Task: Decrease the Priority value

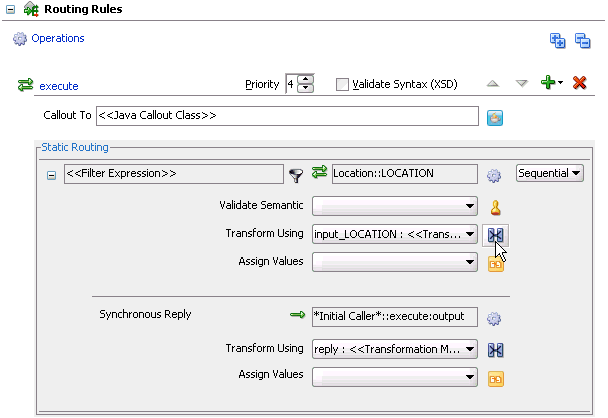Action: (306, 88)
